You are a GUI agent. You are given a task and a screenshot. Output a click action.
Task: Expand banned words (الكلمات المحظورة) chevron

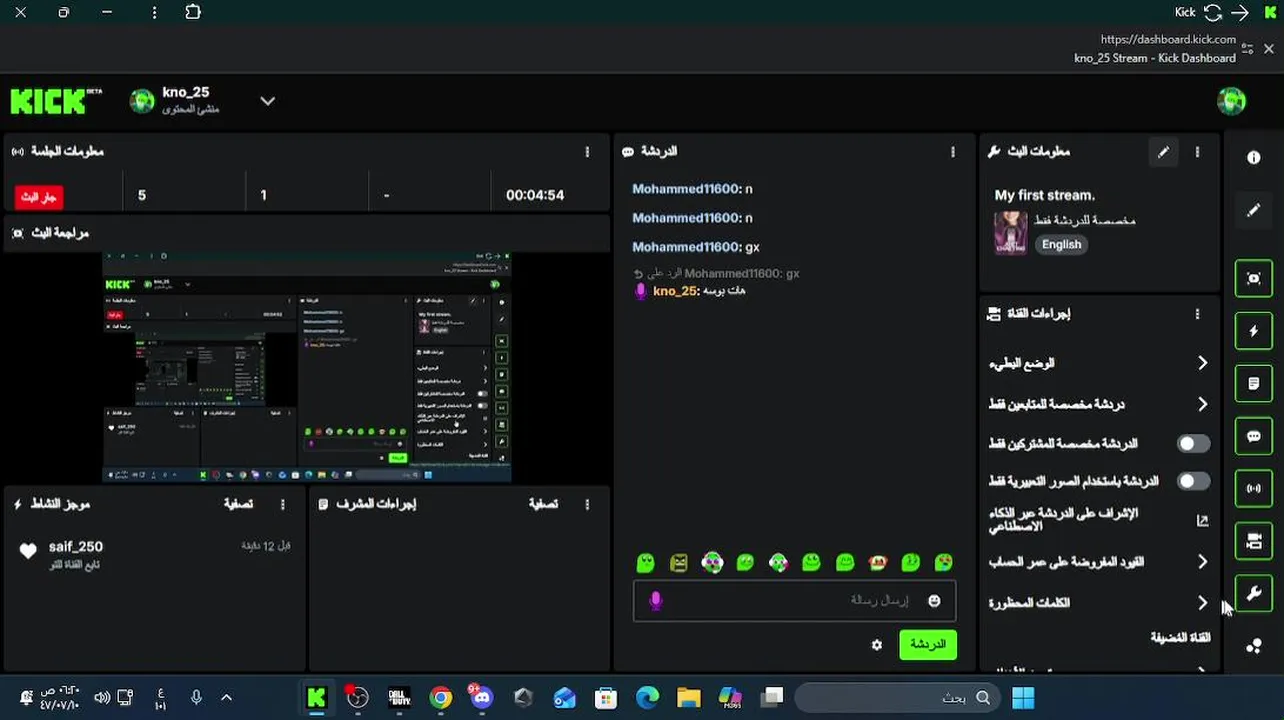[1202, 603]
